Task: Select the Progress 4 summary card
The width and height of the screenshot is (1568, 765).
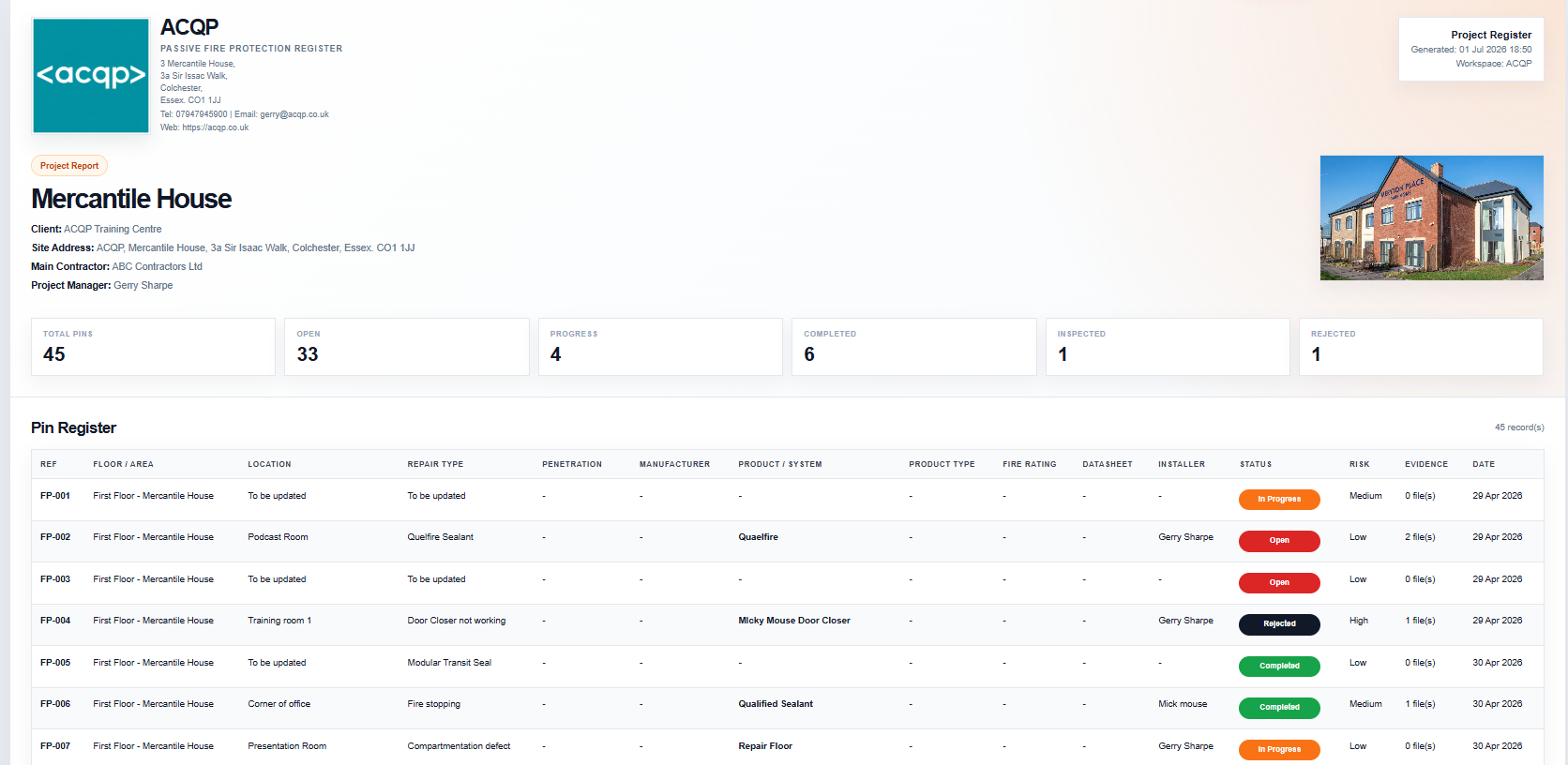Action: 660,347
